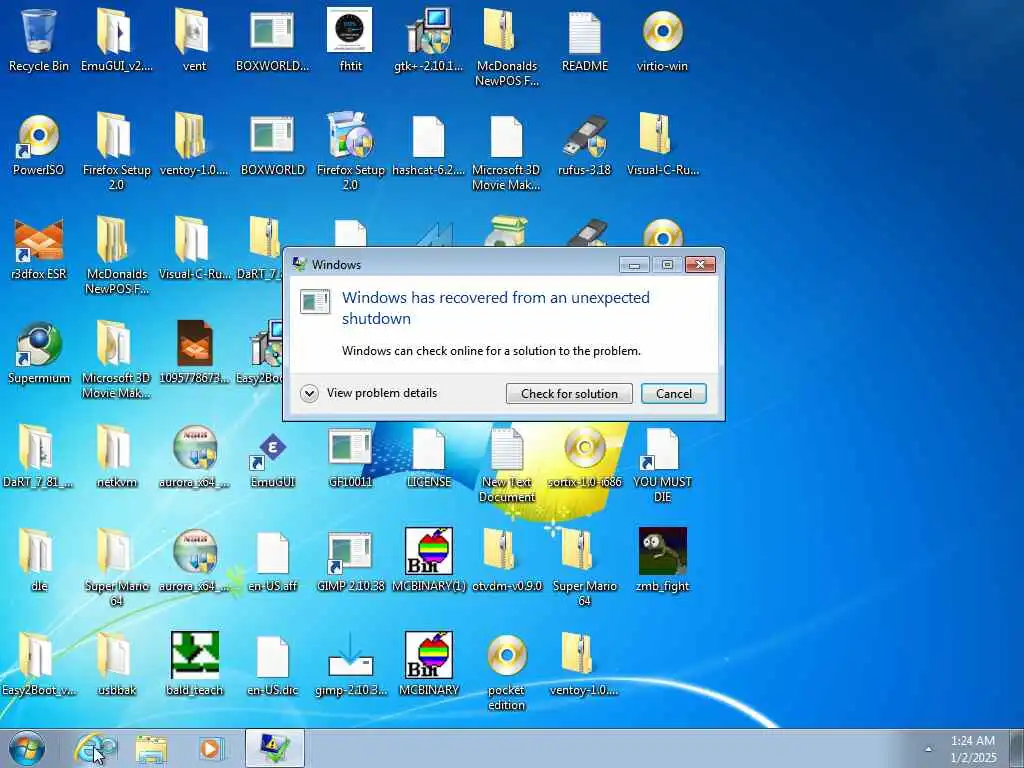1024x768 pixels.
Task: Select the vent folder on desktop
Action: pos(194,31)
